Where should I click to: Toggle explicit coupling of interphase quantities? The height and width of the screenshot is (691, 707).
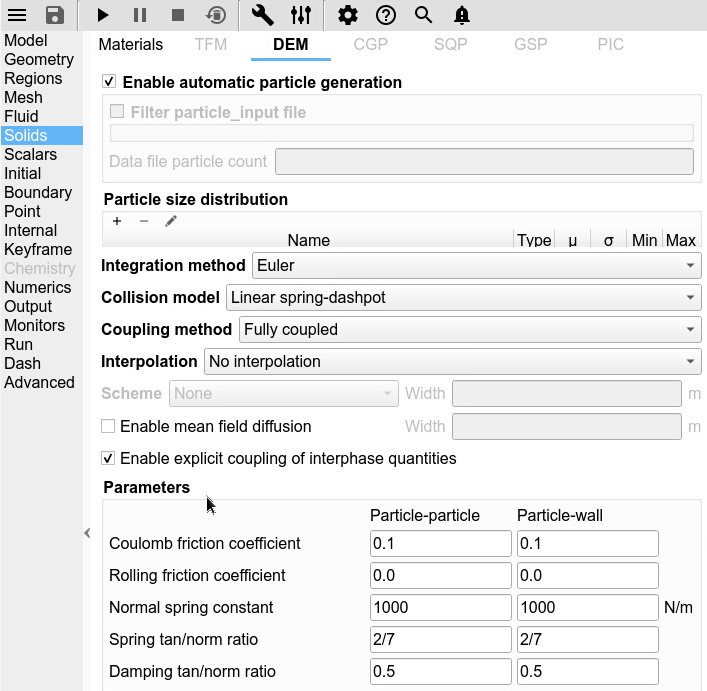click(109, 459)
